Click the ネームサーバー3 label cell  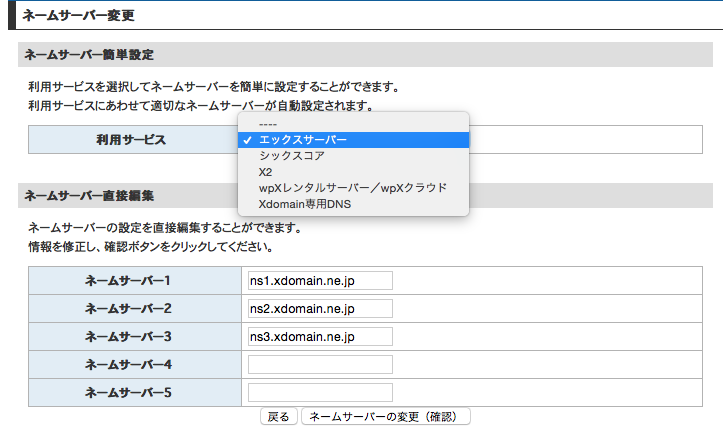click(135, 337)
